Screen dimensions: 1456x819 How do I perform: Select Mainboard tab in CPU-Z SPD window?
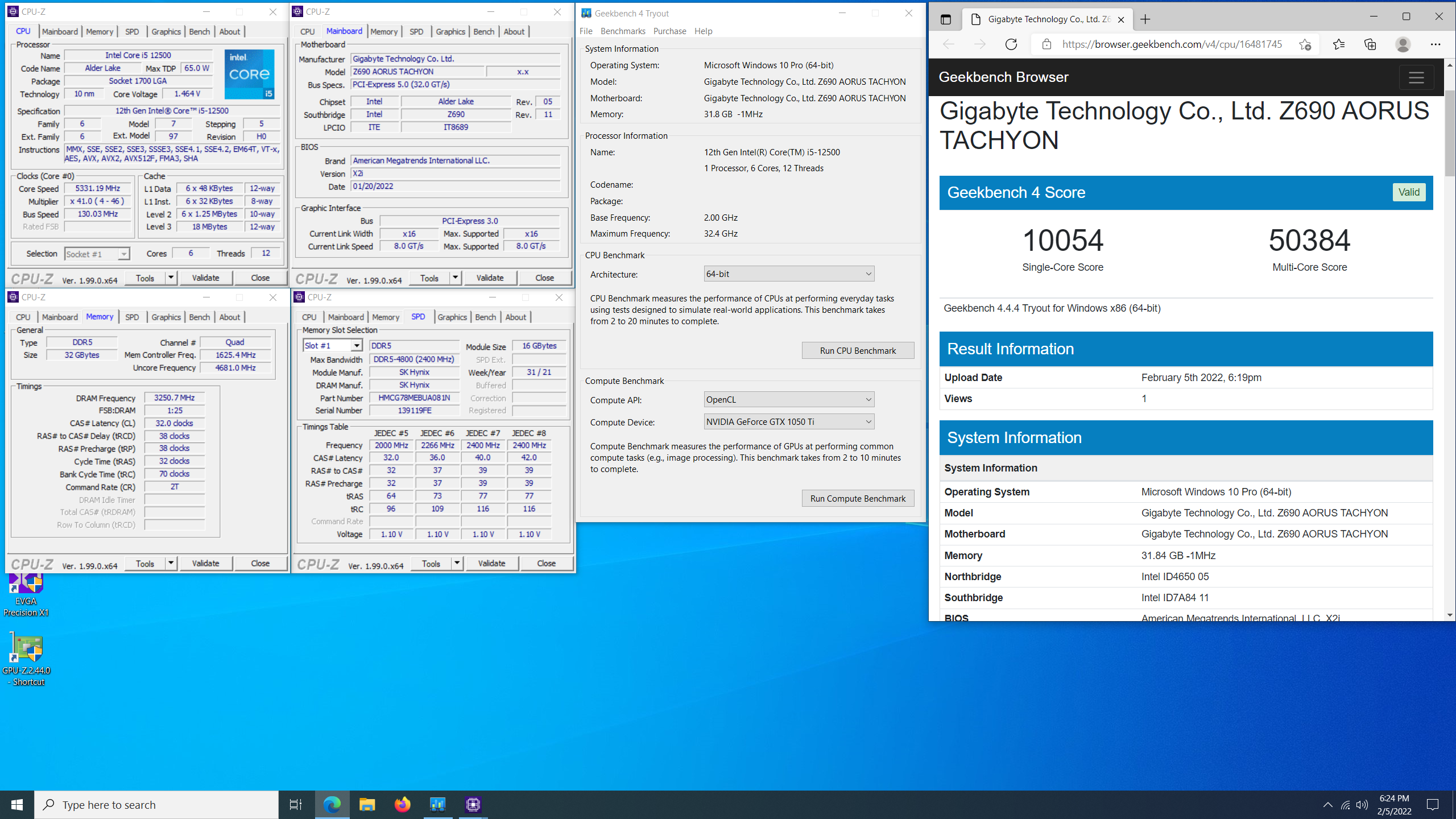pyautogui.click(x=346, y=317)
